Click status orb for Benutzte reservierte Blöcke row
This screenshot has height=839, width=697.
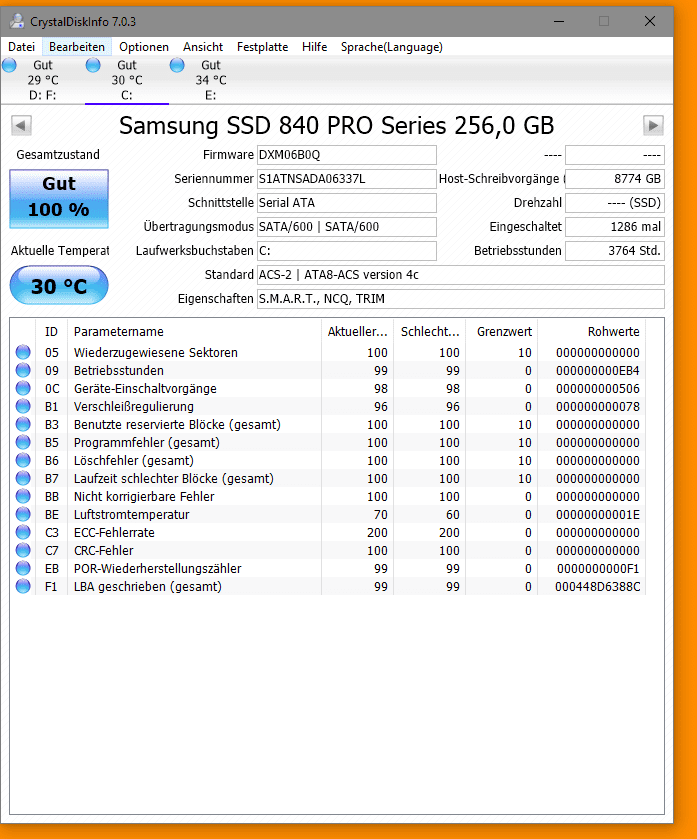pyautogui.click(x=23, y=424)
